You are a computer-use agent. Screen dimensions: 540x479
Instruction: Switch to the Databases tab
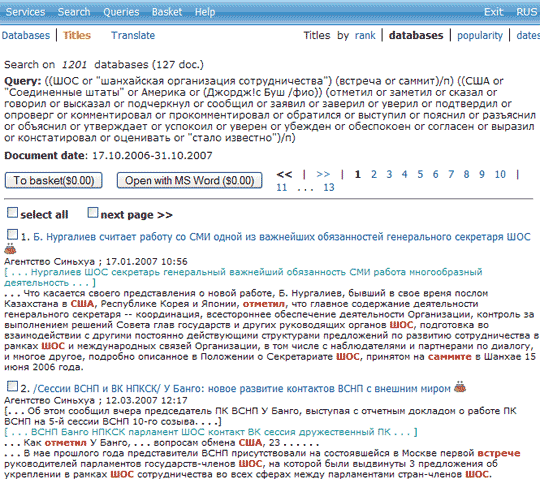pyautogui.click(x=26, y=35)
